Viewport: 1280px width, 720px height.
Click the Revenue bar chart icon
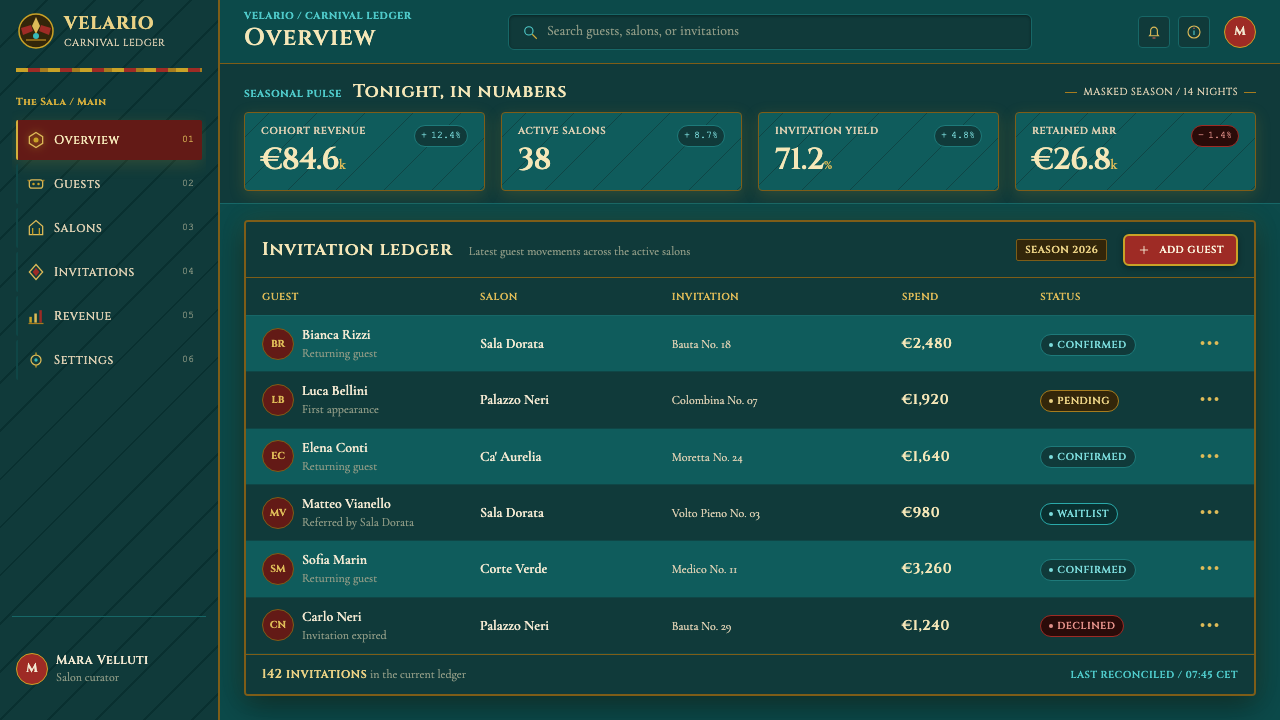pos(36,316)
